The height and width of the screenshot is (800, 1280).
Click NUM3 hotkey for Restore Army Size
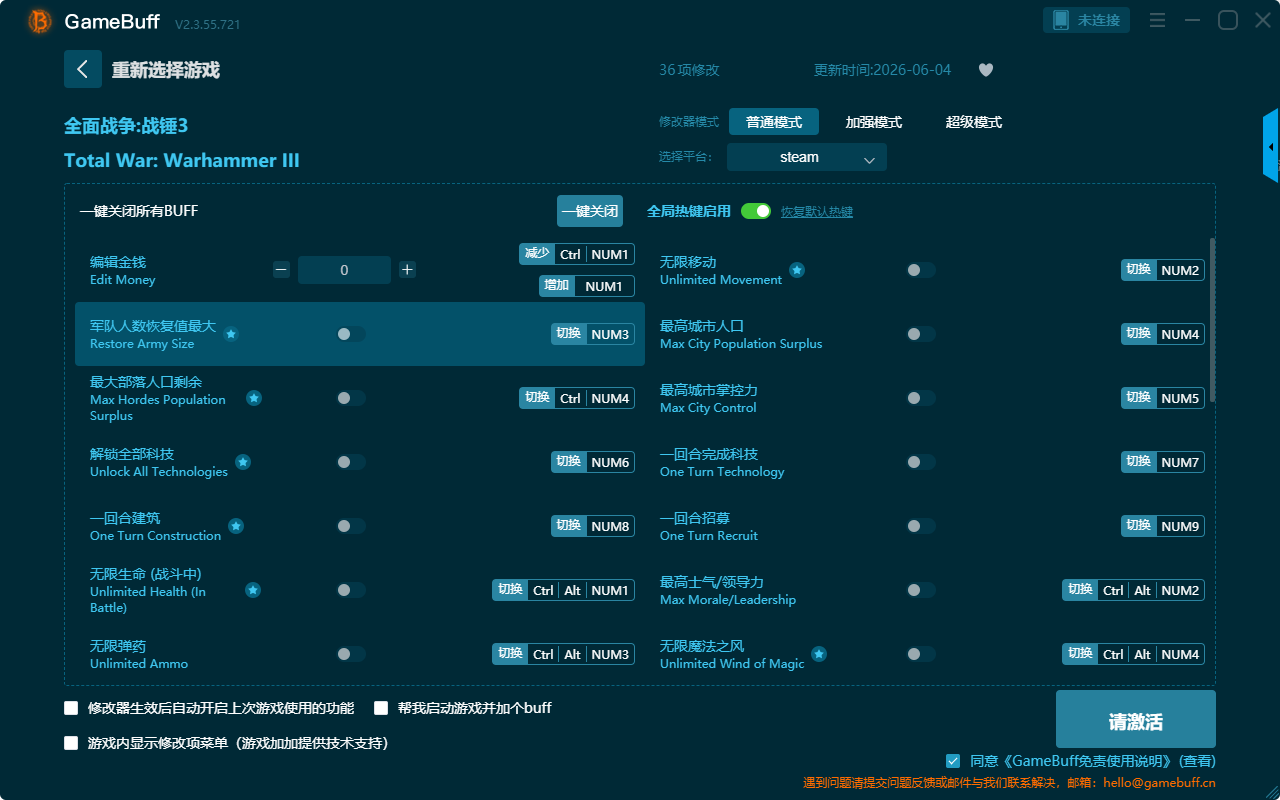[x=593, y=334]
